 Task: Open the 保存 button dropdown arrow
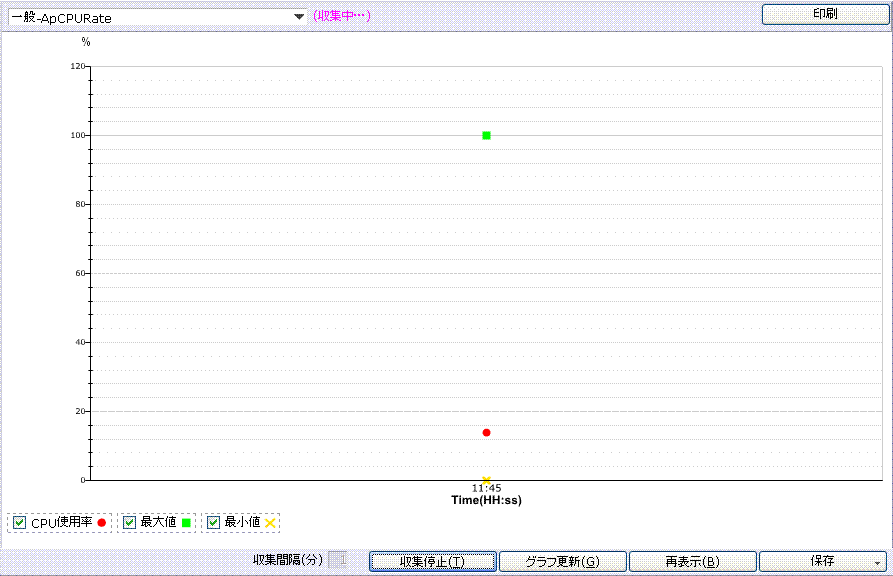(877, 562)
